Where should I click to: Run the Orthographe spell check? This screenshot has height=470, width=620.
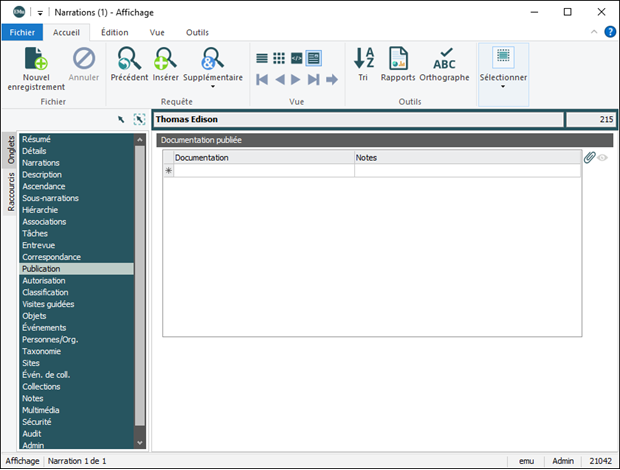pos(444,58)
